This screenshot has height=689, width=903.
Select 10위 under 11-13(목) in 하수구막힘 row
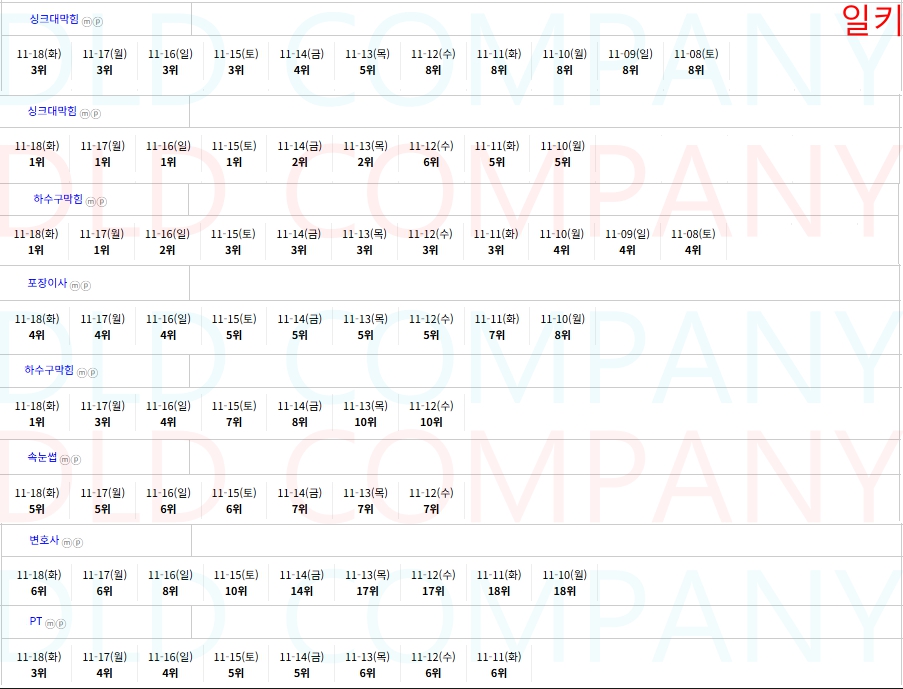[366, 422]
